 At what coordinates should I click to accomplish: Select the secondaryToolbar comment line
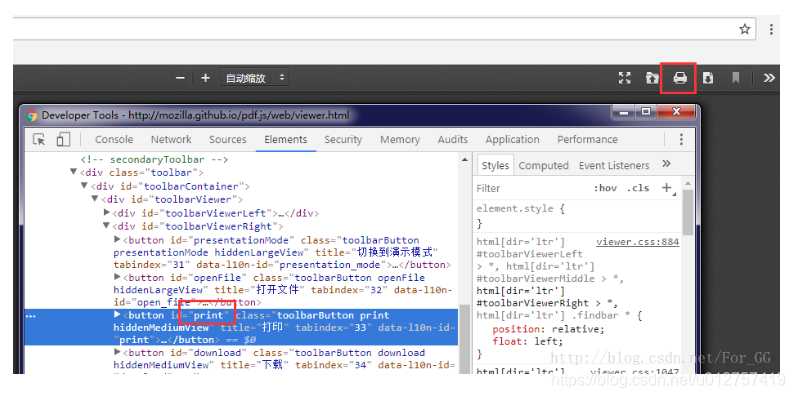click(x=154, y=159)
